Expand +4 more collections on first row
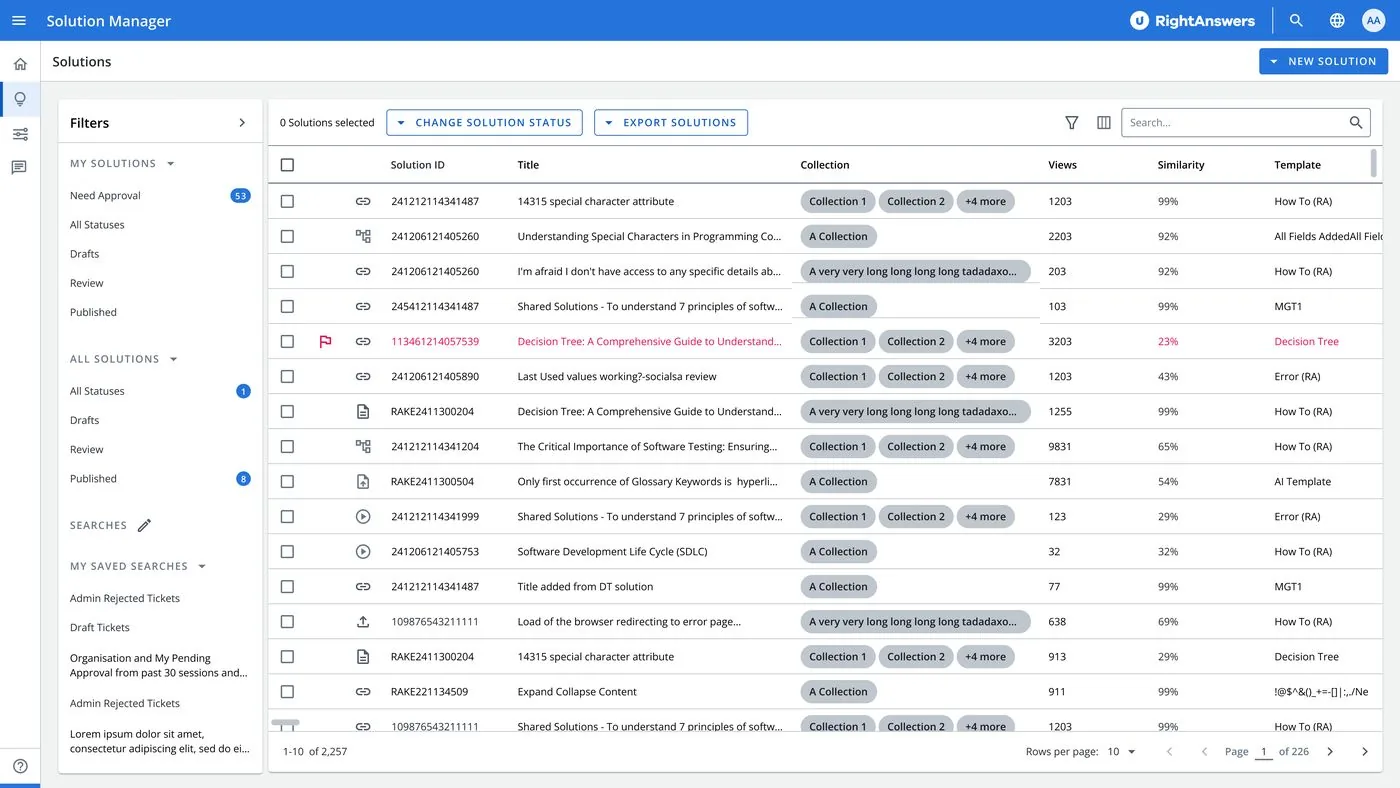The width and height of the screenshot is (1400, 788). (x=985, y=201)
